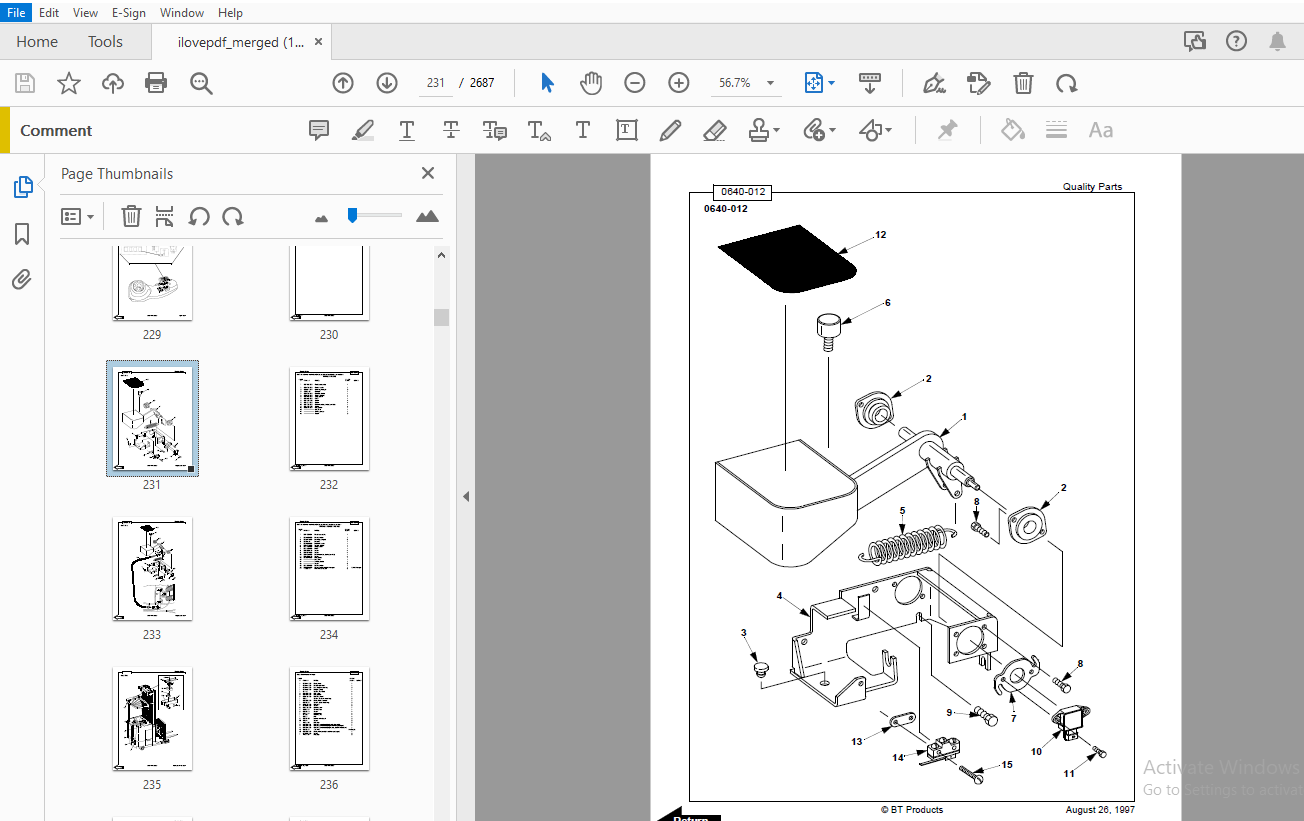Open the feedback chat icon at the top right

pos(1194,41)
